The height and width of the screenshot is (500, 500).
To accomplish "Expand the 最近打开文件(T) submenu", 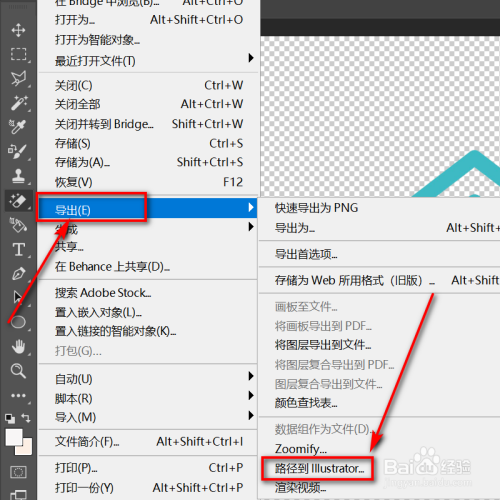I will pos(148,60).
